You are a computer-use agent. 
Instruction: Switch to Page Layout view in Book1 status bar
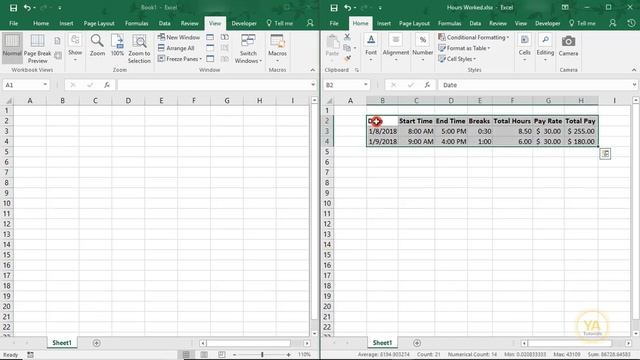tap(204, 354)
